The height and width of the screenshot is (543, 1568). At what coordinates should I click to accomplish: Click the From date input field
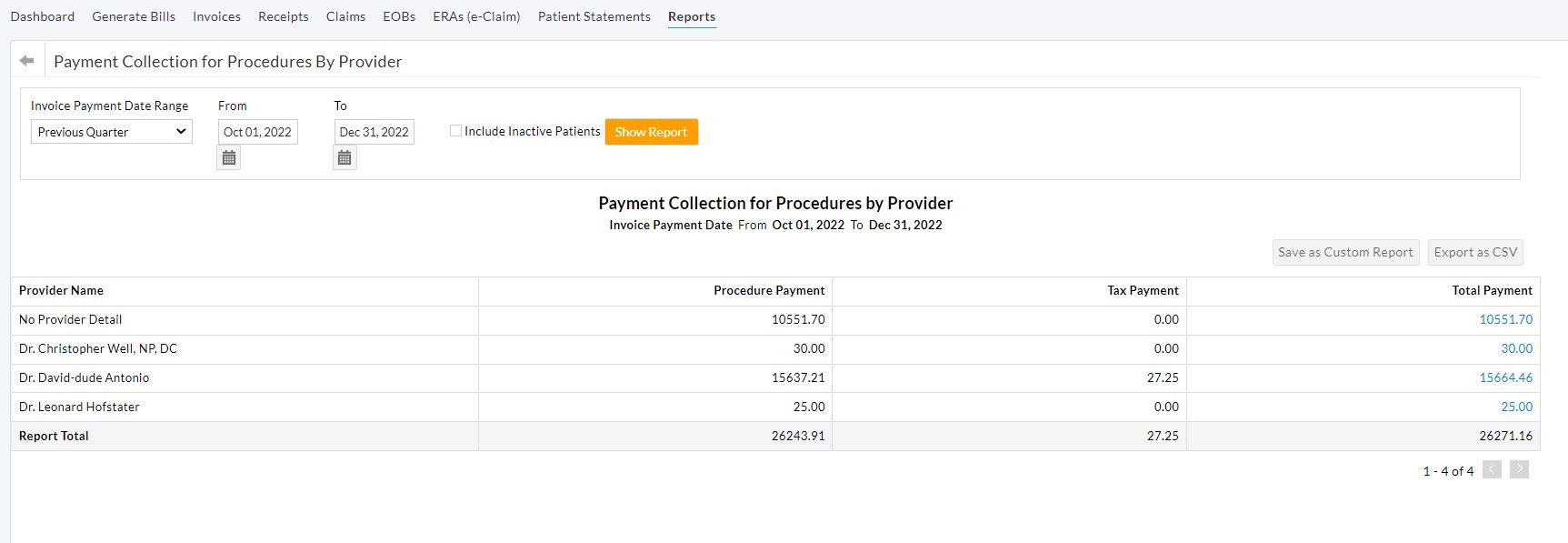(x=257, y=131)
